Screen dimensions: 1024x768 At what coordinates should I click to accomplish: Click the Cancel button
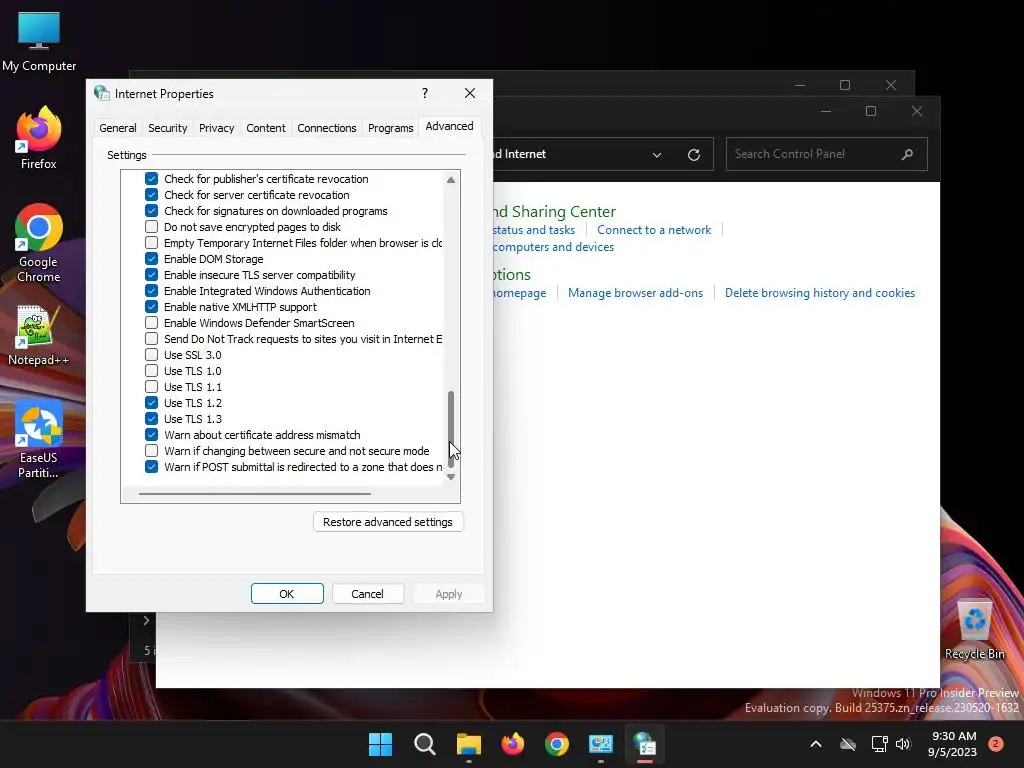(368, 594)
